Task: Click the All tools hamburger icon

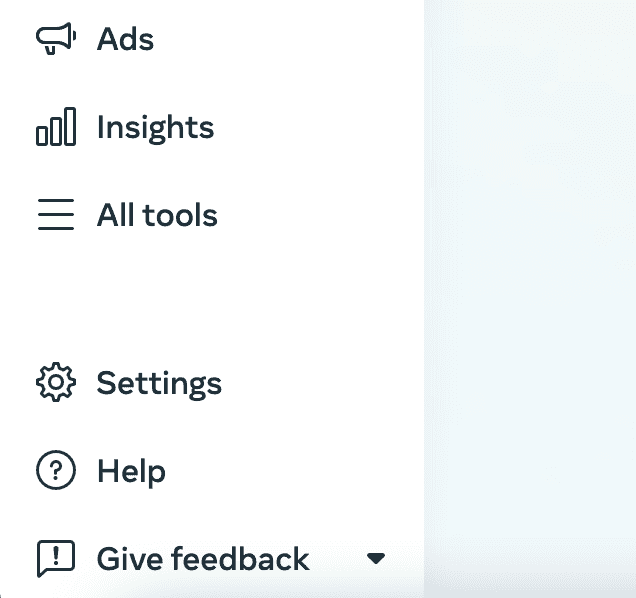Action: [x=56, y=214]
